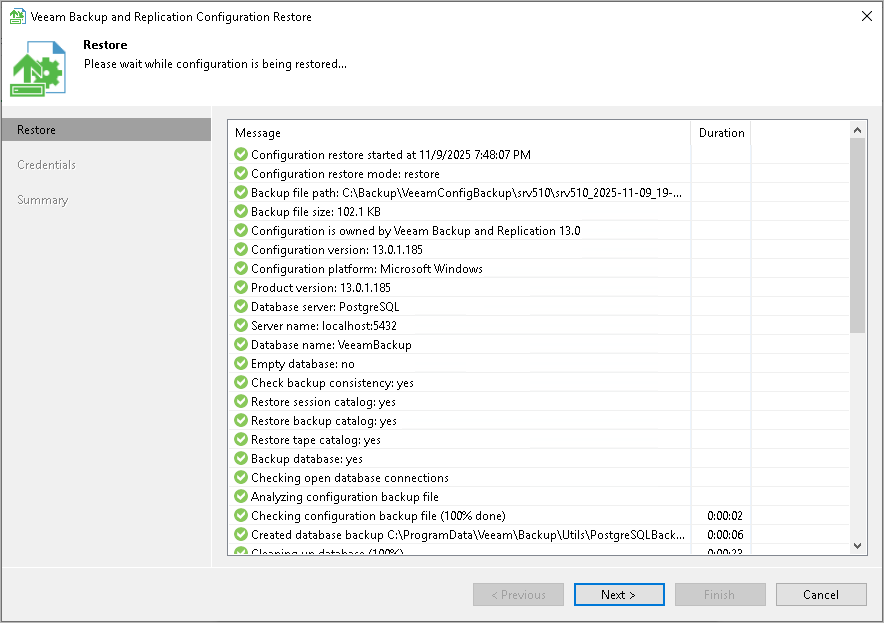884x623 pixels.
Task: Click the Duration column header
Action: pyautogui.click(x=720, y=132)
